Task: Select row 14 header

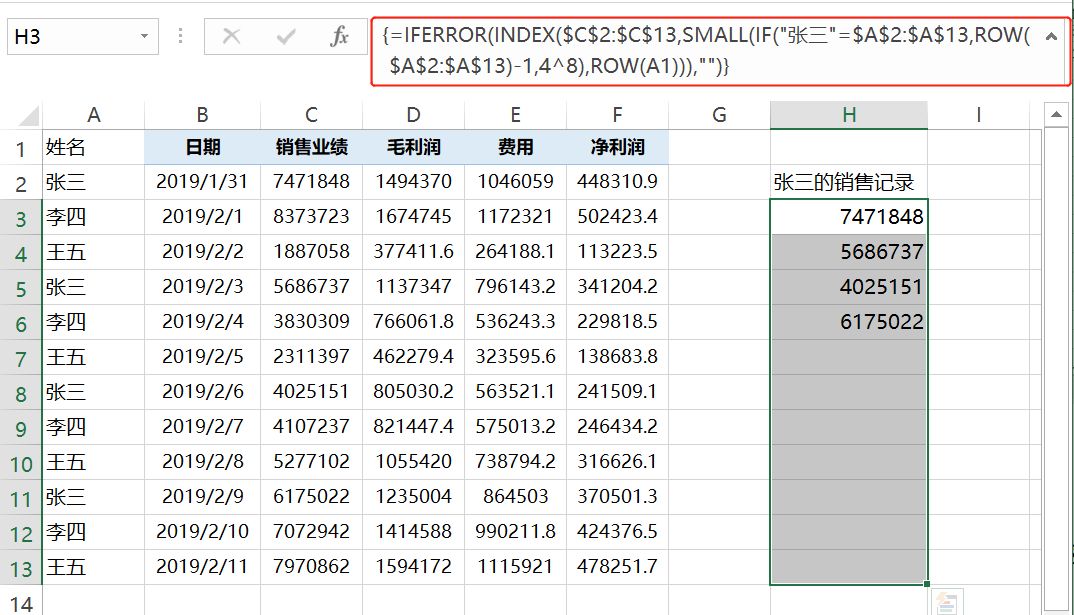Action: pos(21,602)
